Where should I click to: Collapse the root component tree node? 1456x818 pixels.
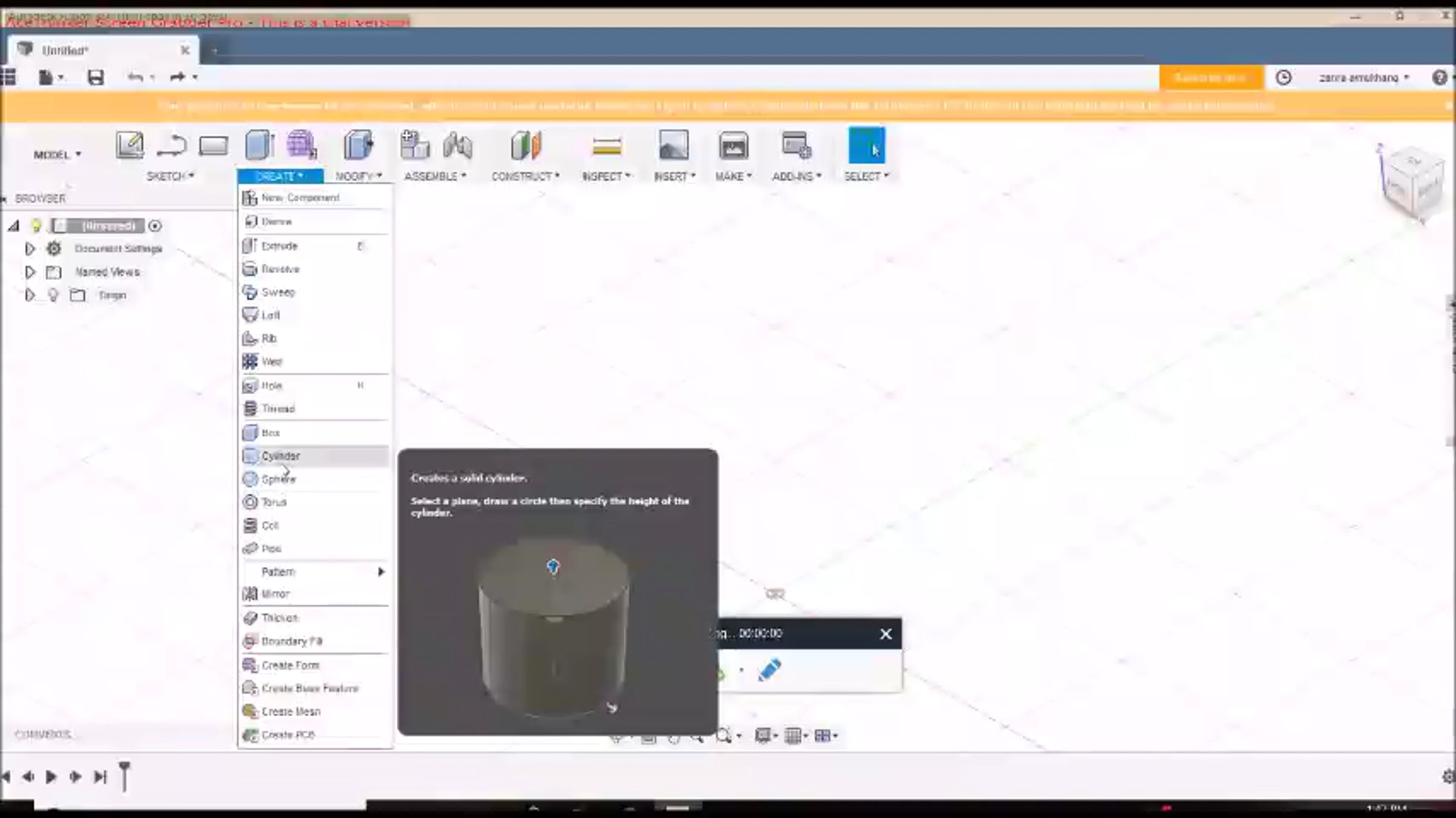click(x=13, y=226)
